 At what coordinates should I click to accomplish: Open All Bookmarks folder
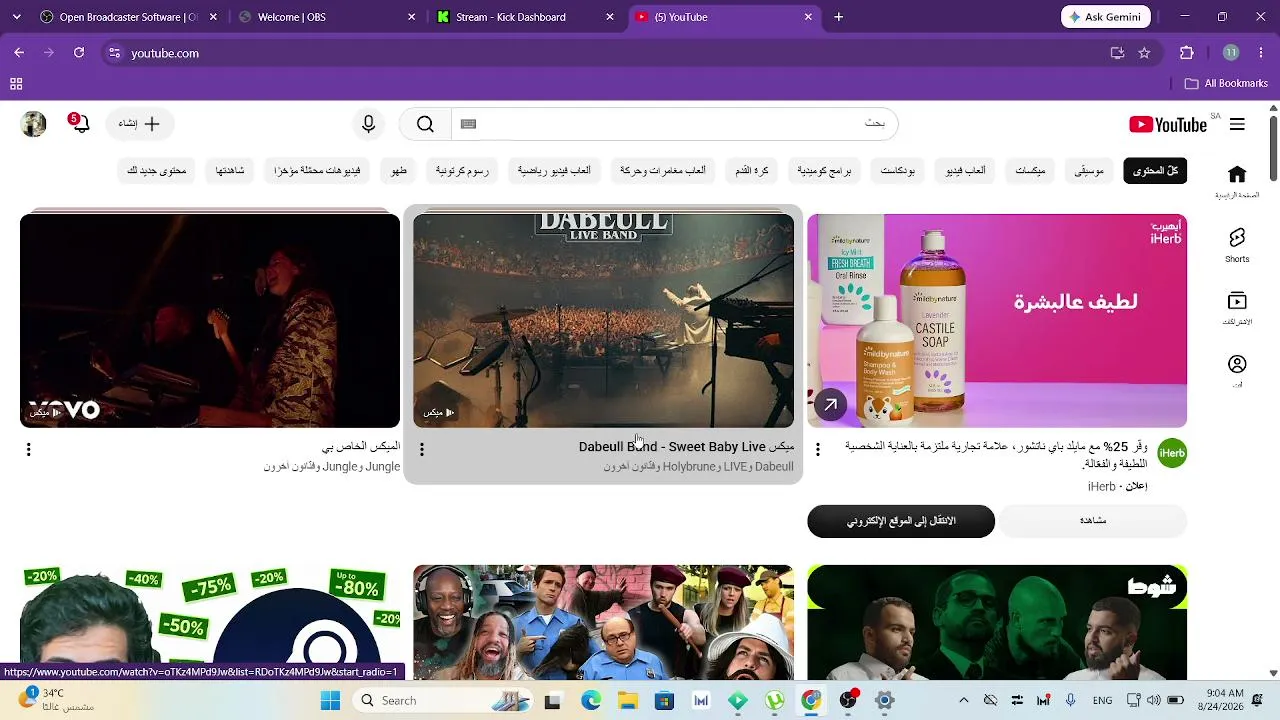pos(1227,84)
